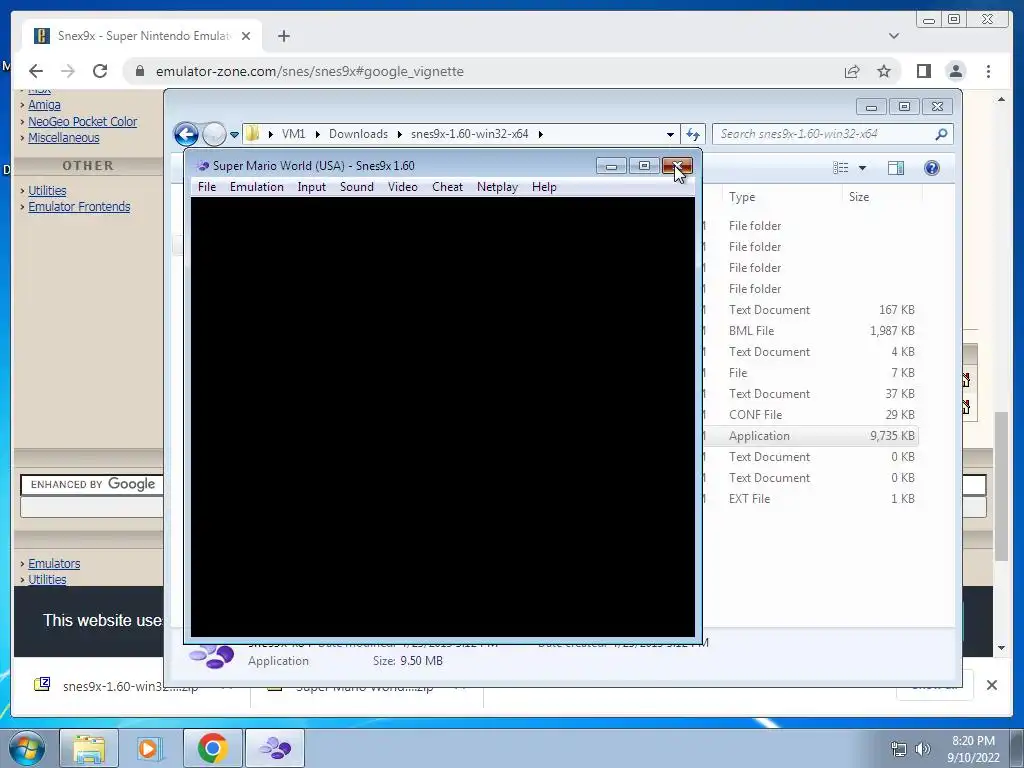Click Explorer's forward navigation arrow
The image size is (1024, 768).
click(x=214, y=135)
